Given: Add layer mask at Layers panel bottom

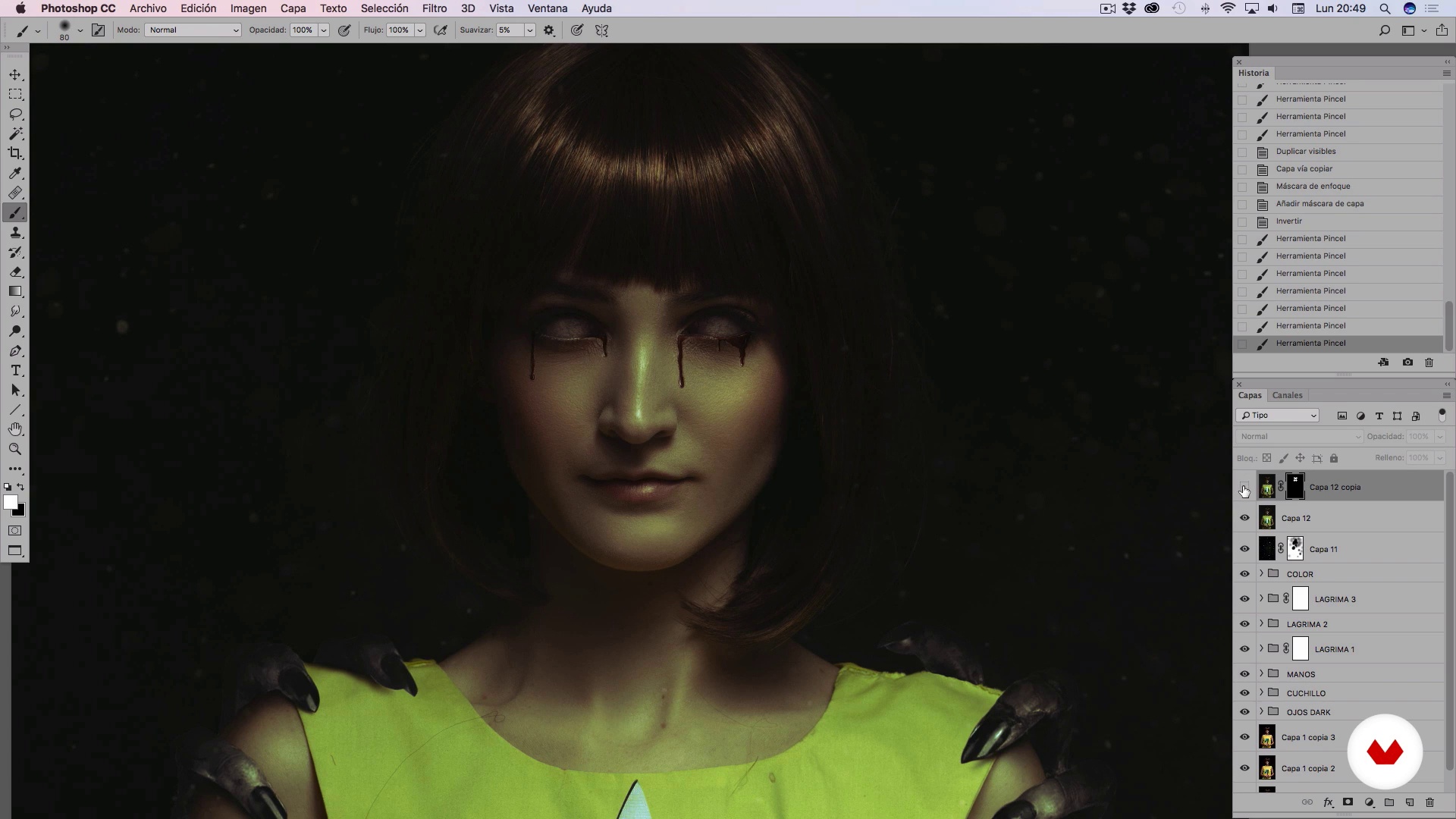Looking at the screenshot, I should (x=1348, y=802).
